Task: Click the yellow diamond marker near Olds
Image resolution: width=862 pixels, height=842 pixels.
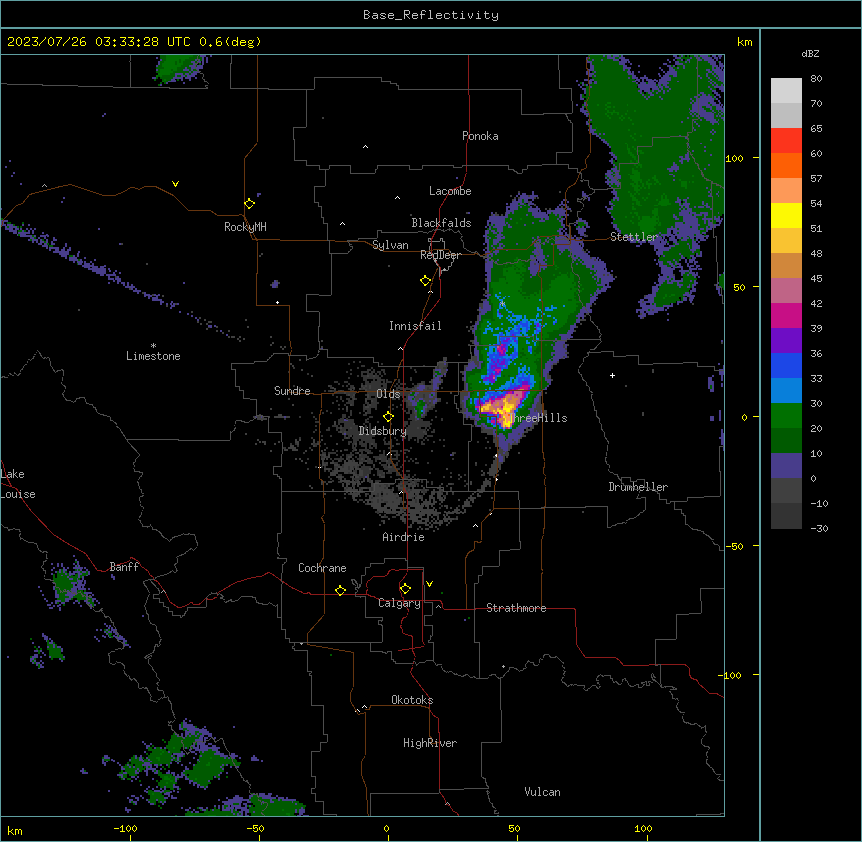Action: coord(389,417)
